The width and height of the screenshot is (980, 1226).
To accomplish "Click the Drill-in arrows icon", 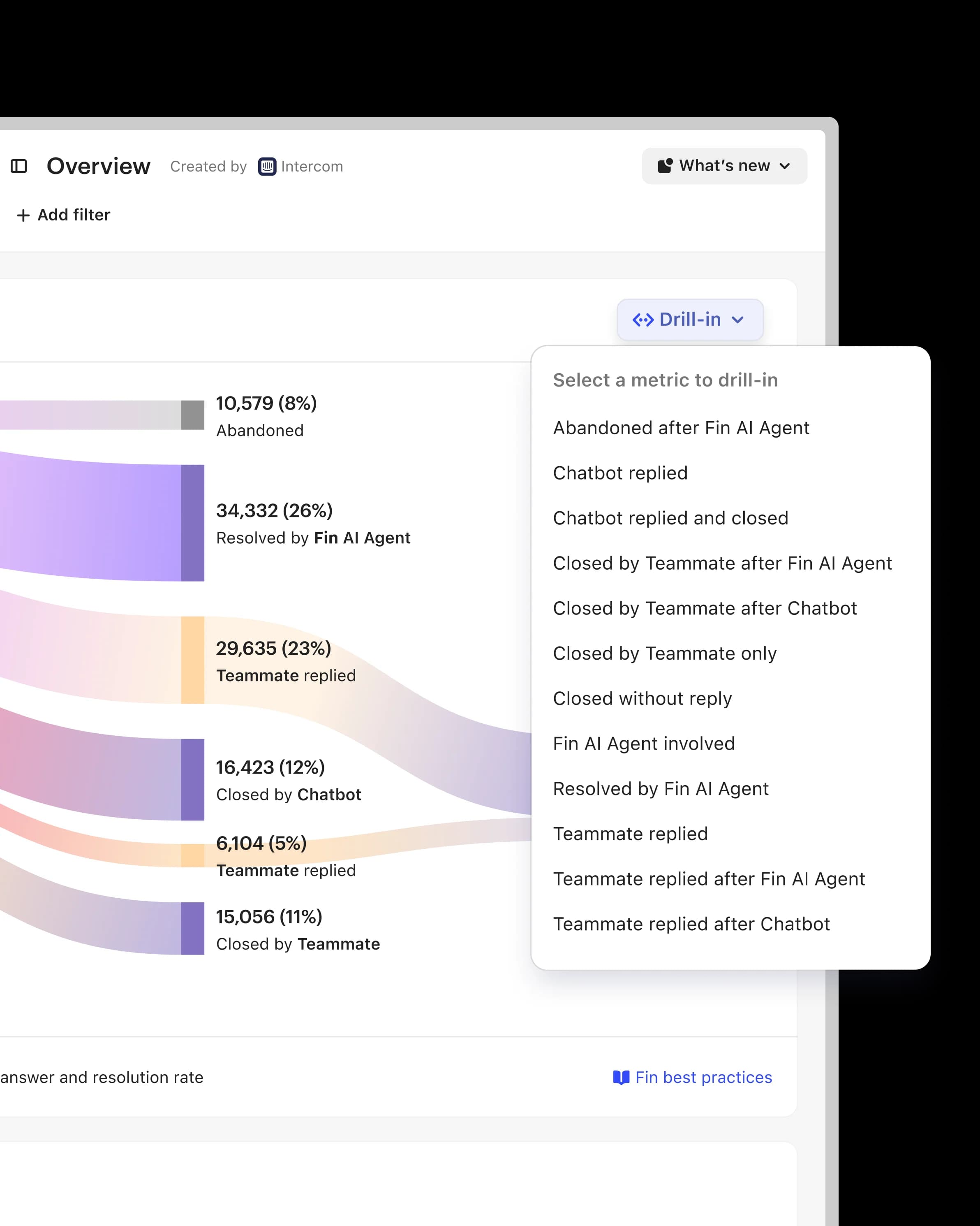I will [643, 320].
